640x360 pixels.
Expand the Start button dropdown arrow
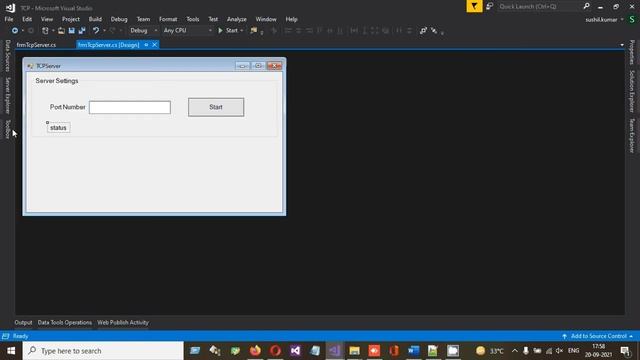point(242,31)
